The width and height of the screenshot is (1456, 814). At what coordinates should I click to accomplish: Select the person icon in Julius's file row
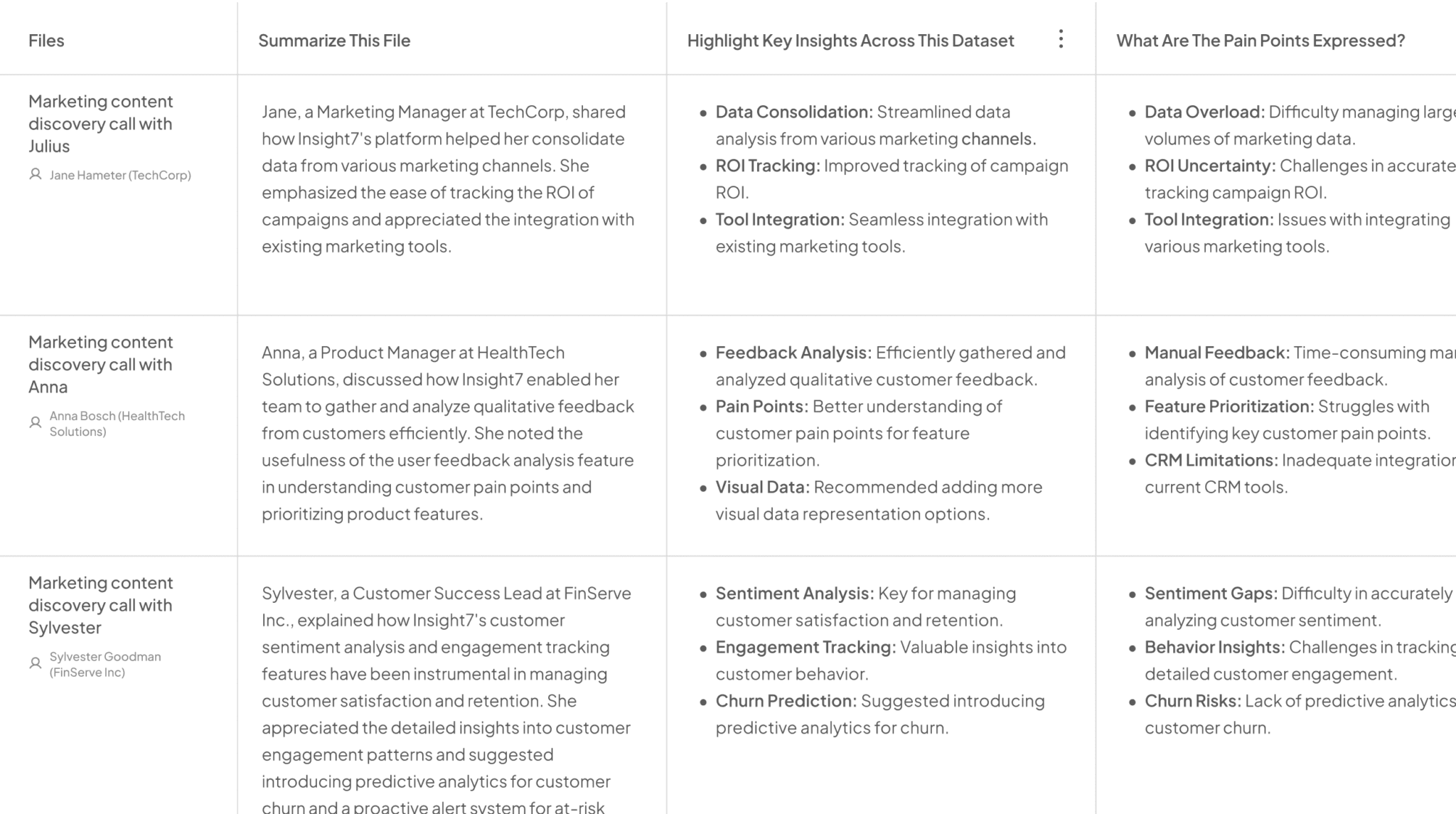(x=34, y=174)
